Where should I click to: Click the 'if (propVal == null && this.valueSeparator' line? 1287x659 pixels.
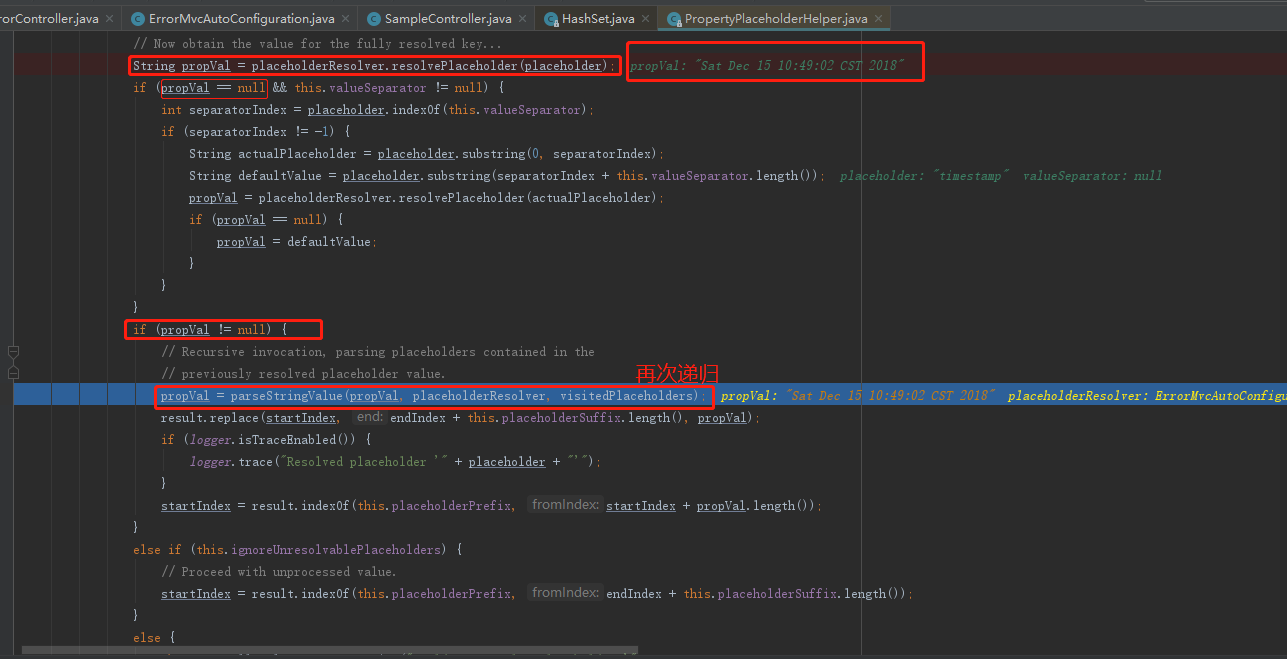(319, 88)
